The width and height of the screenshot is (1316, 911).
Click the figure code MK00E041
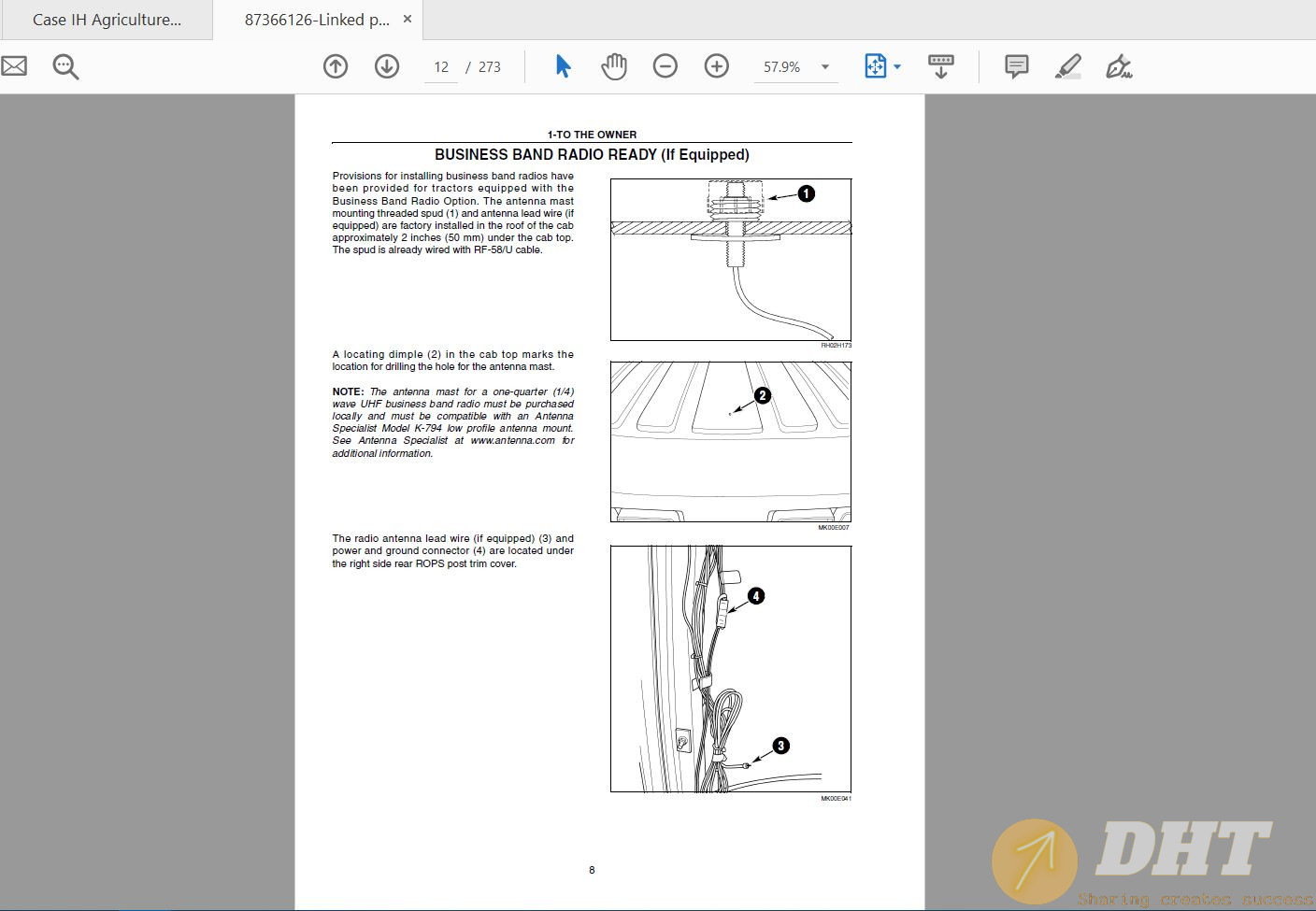tap(836, 799)
